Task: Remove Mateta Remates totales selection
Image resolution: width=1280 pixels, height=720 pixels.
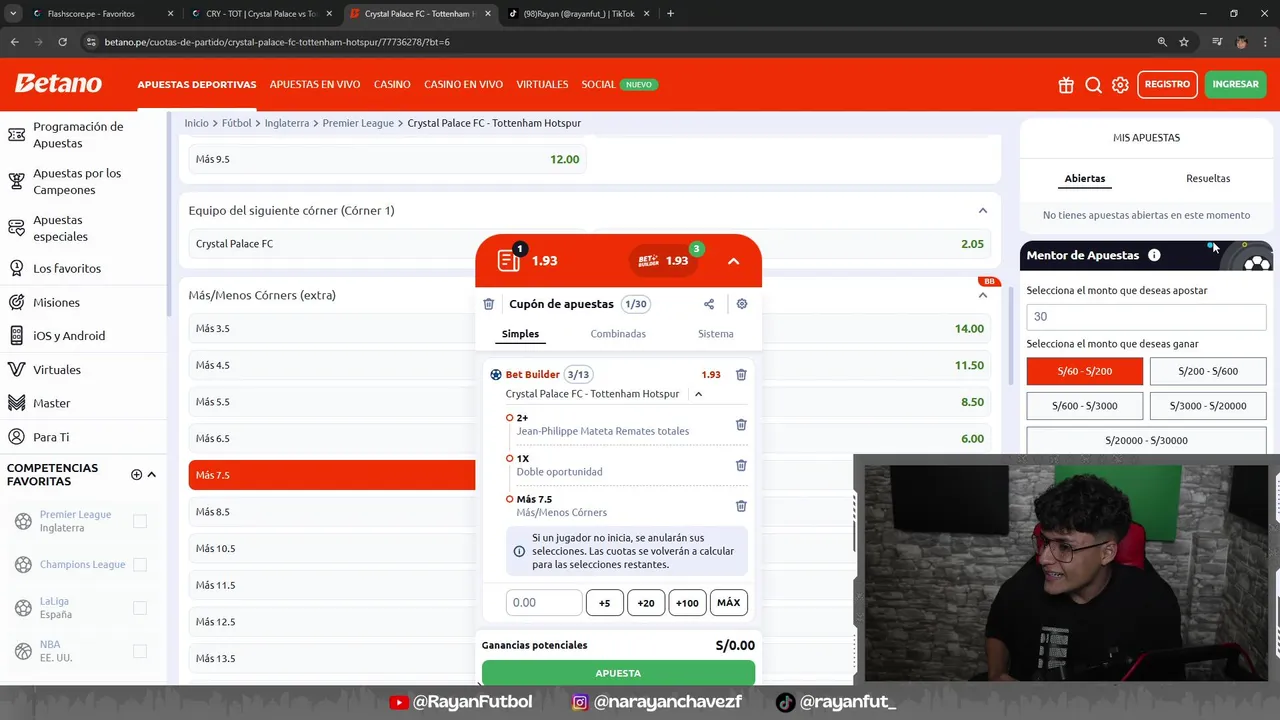Action: point(741,424)
